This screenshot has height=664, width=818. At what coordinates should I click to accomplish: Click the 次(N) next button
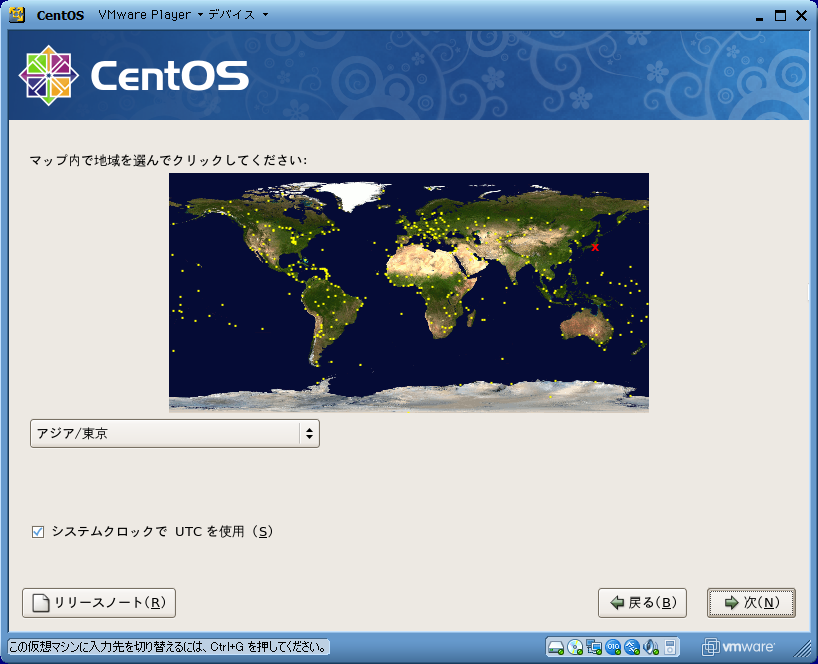coord(751,603)
